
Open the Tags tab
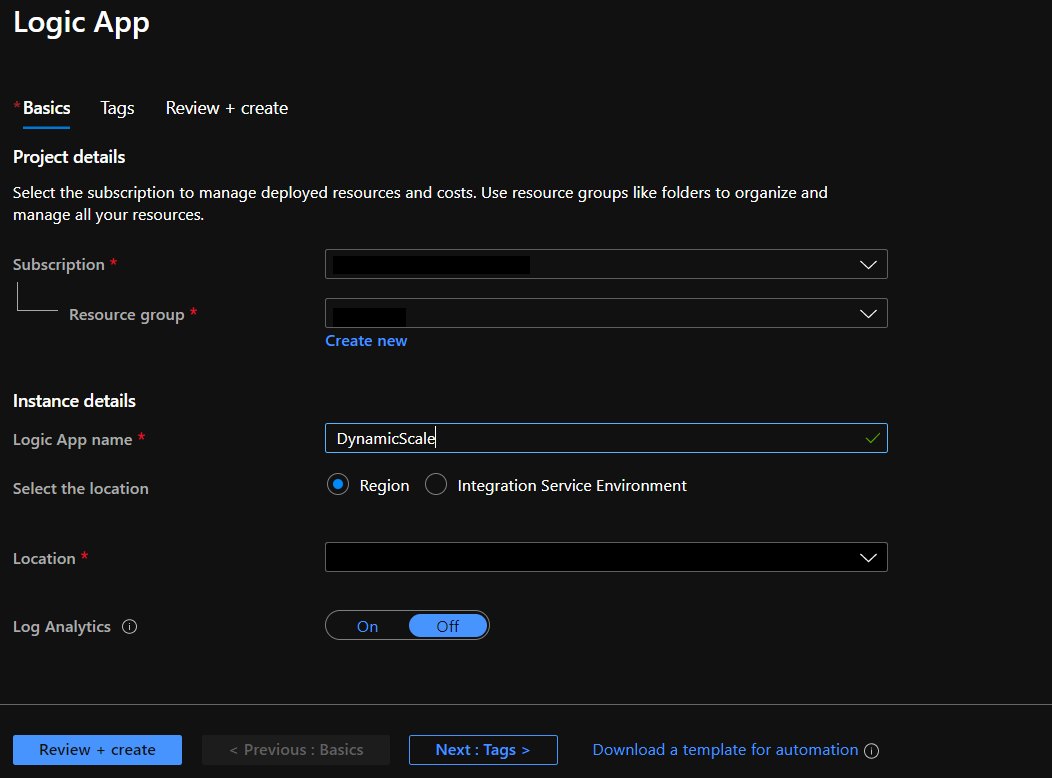click(117, 108)
